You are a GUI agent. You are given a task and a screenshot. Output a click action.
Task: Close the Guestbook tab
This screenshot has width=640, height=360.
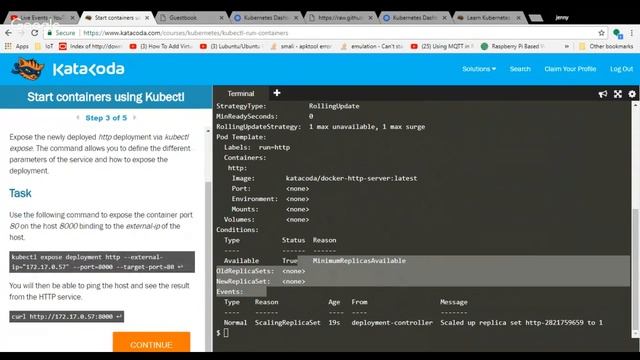click(x=221, y=18)
